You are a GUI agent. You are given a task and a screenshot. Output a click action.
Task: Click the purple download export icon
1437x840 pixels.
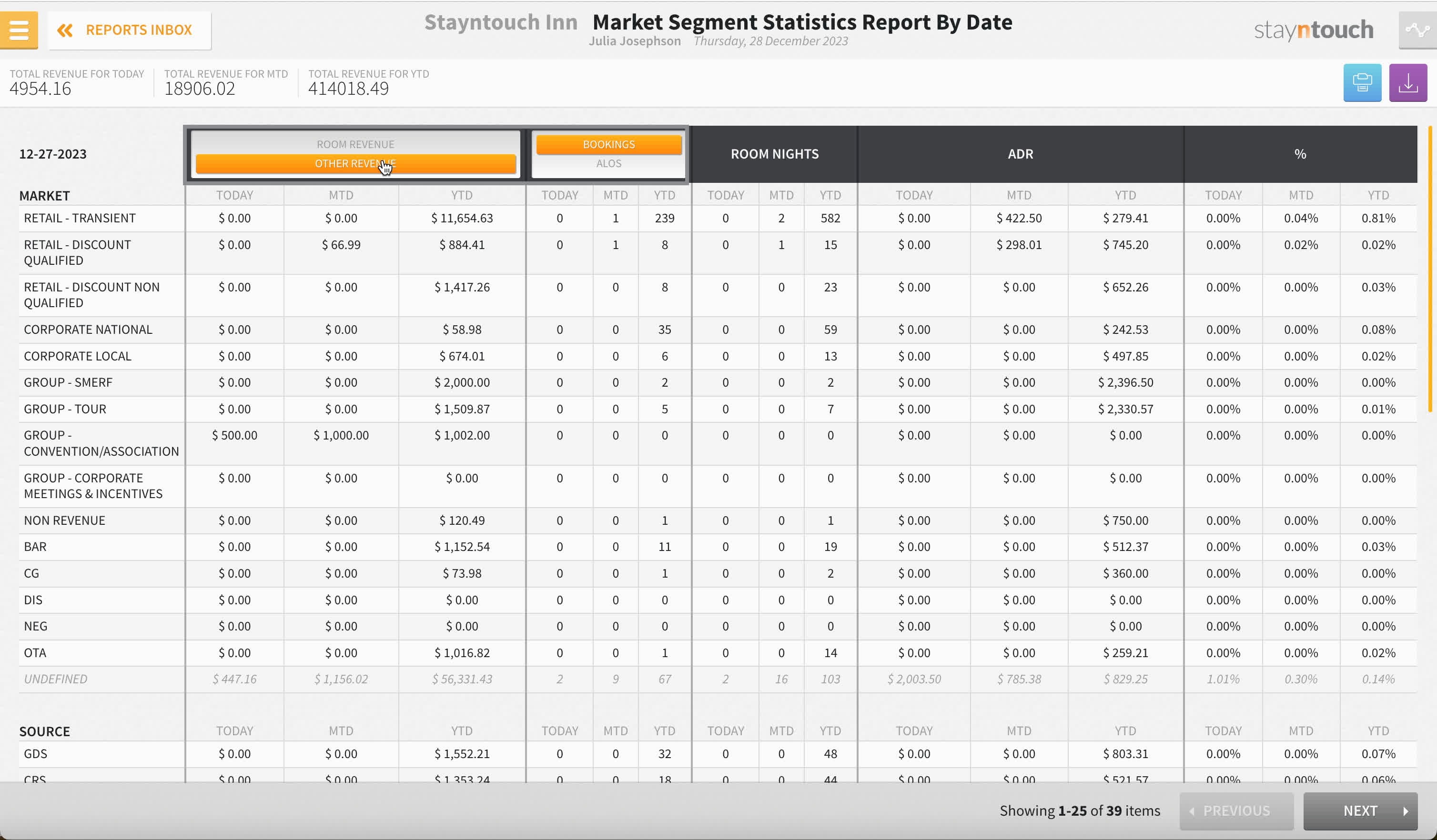point(1408,83)
